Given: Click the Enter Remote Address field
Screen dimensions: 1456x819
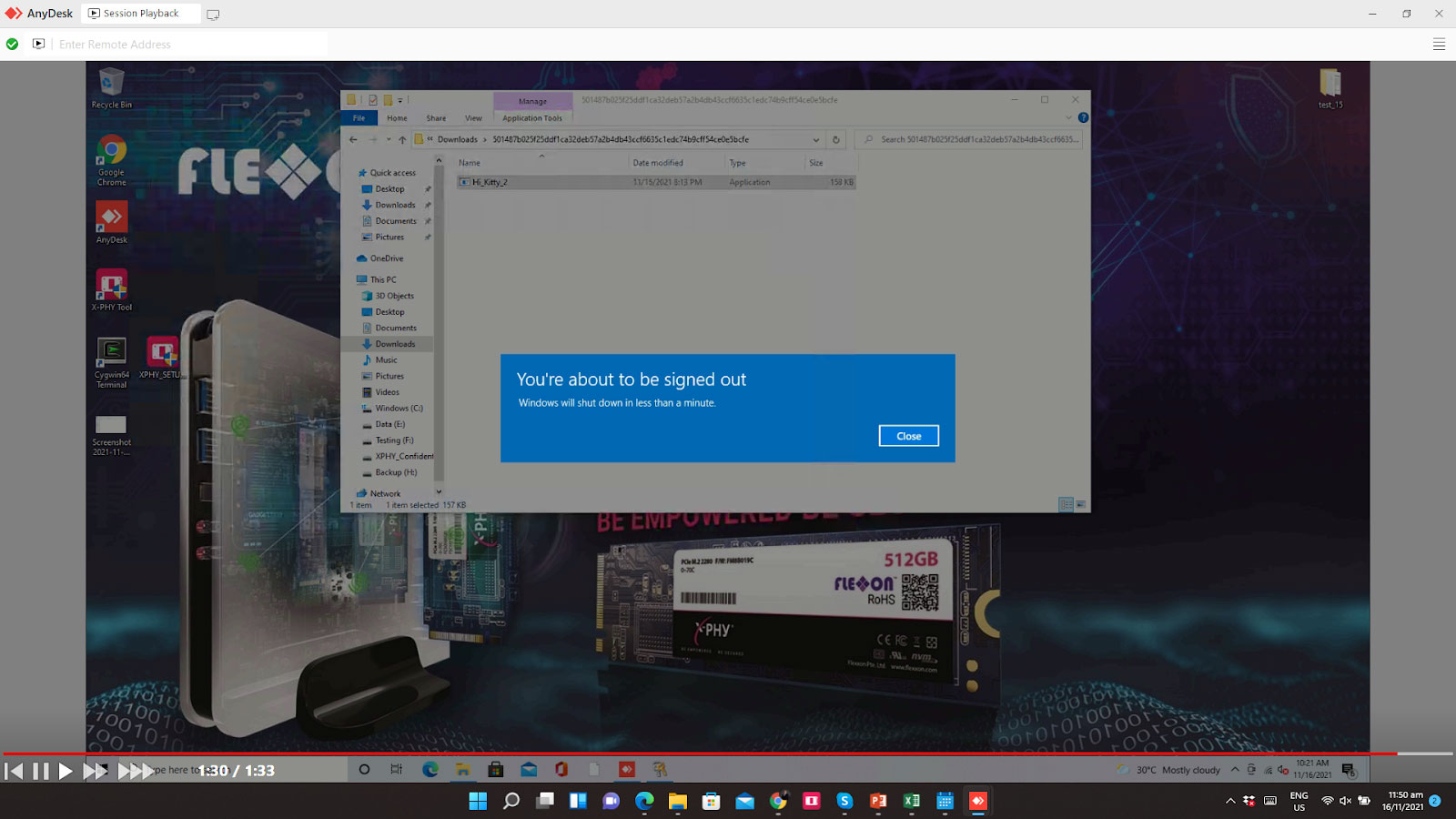Looking at the screenshot, I should (191, 44).
